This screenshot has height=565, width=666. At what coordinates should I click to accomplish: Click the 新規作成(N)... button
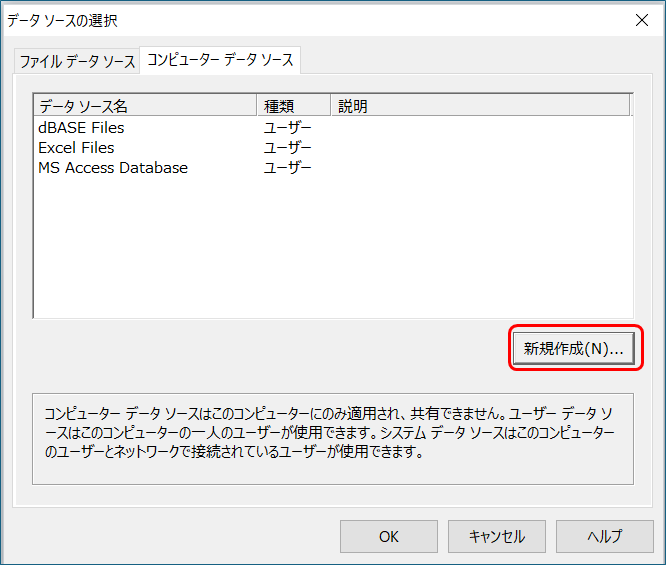(x=574, y=348)
